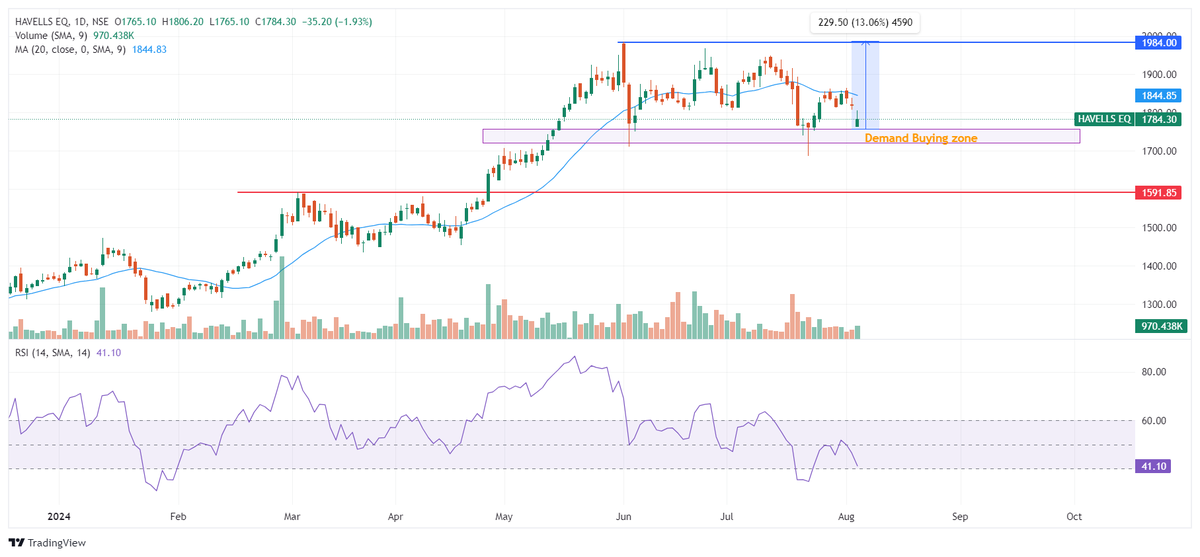Click the Jun time axis label

(x=624, y=518)
